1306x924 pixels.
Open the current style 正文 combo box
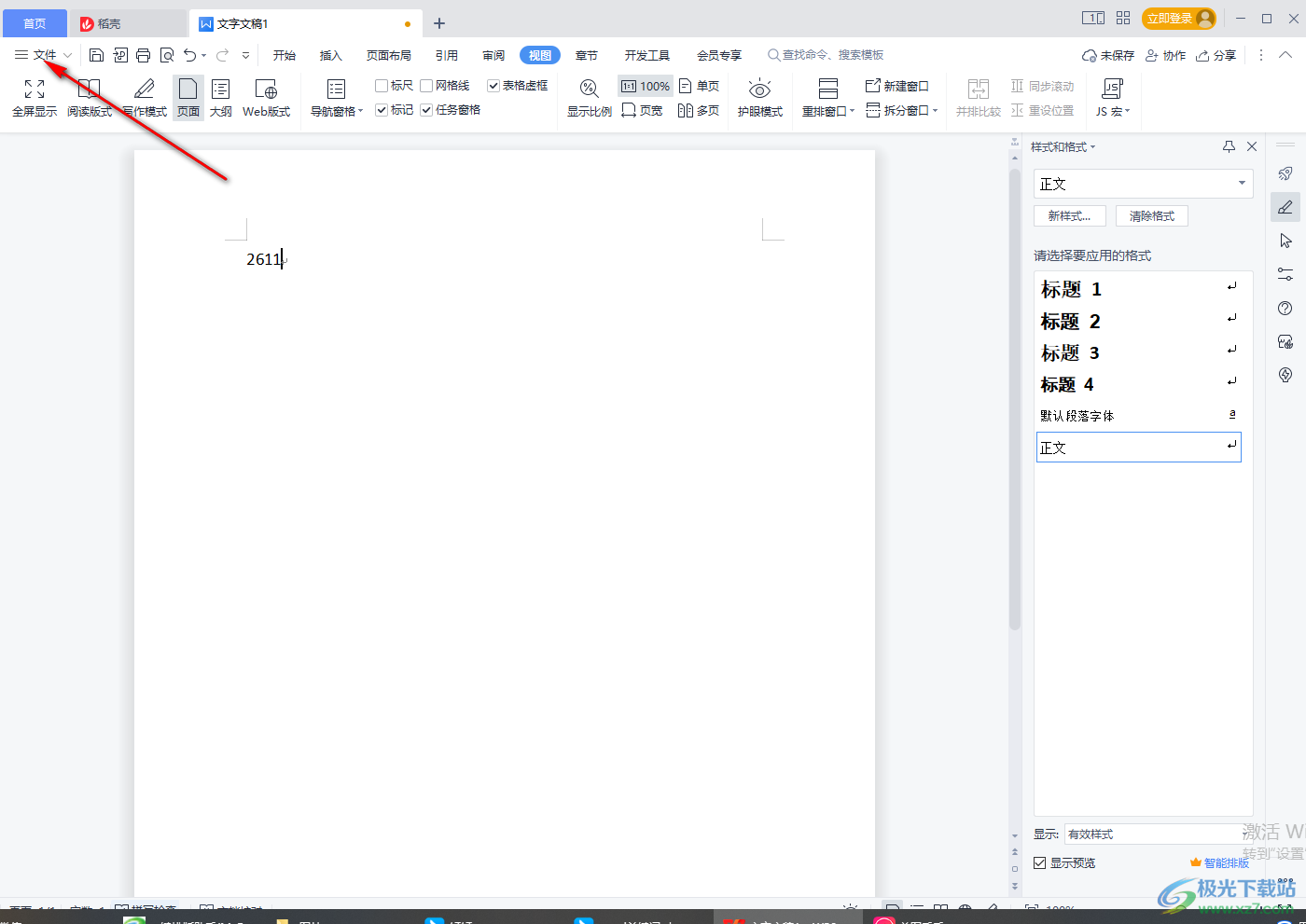[x=1143, y=184]
